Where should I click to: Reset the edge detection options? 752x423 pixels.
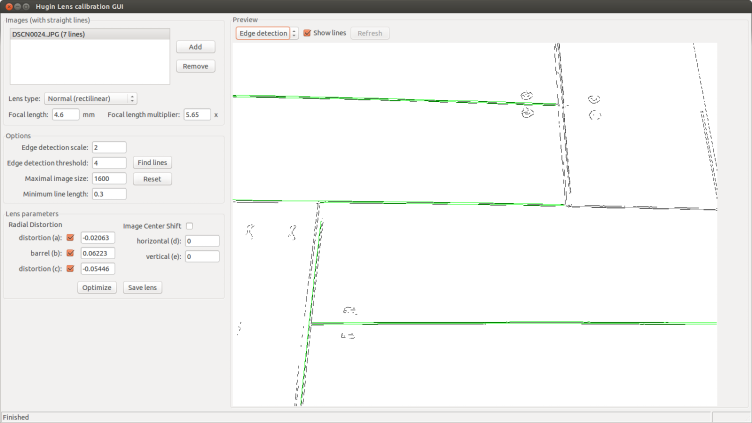[152, 179]
